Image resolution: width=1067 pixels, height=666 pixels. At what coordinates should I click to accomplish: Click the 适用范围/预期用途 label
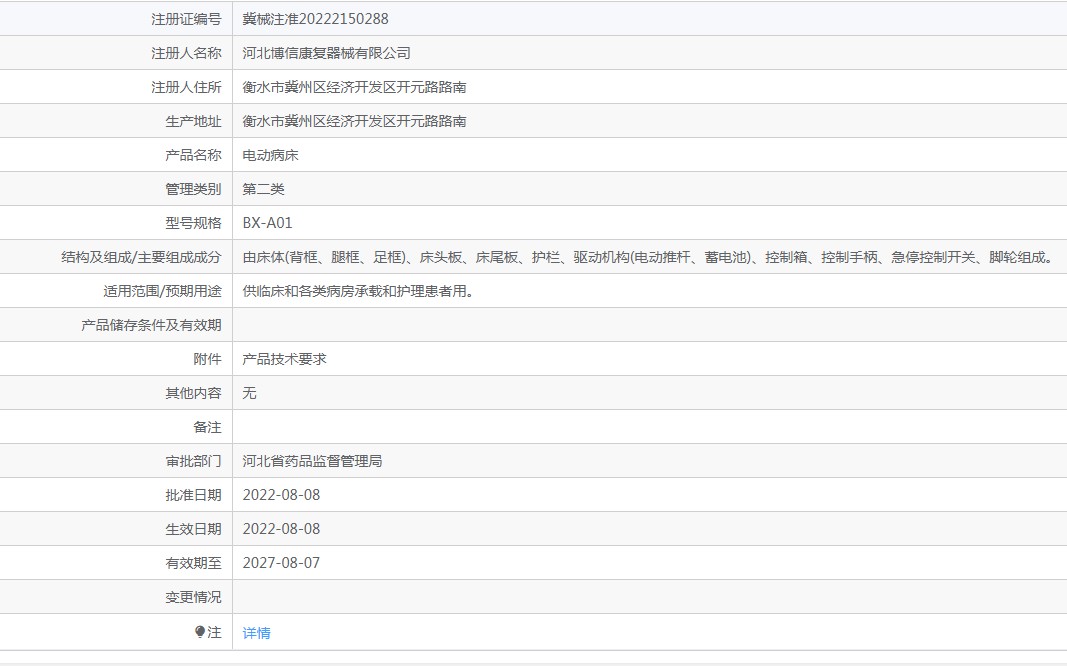[163, 291]
